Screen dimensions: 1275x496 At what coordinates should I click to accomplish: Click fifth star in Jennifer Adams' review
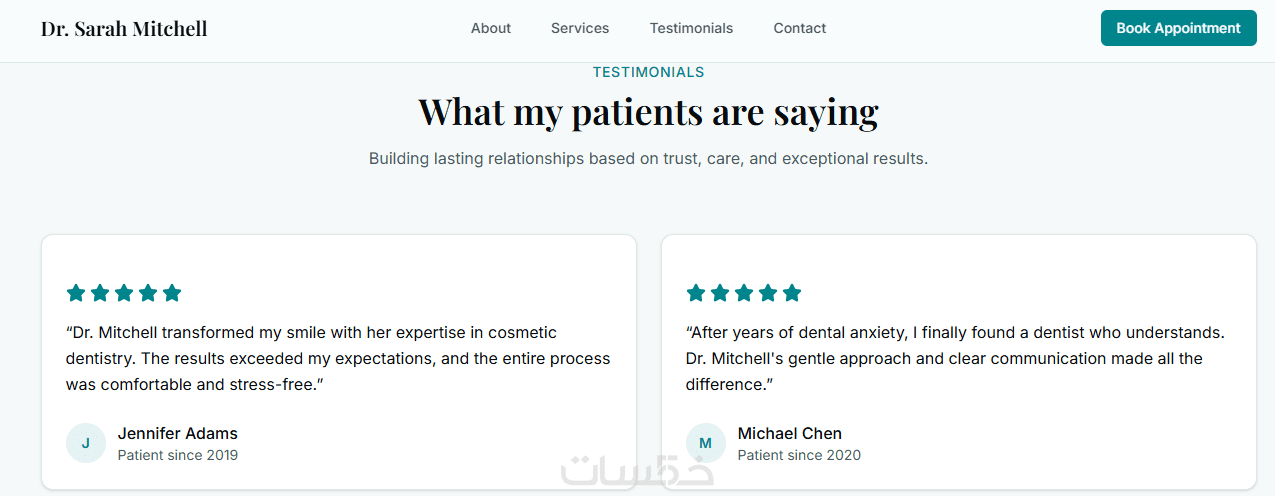click(172, 293)
